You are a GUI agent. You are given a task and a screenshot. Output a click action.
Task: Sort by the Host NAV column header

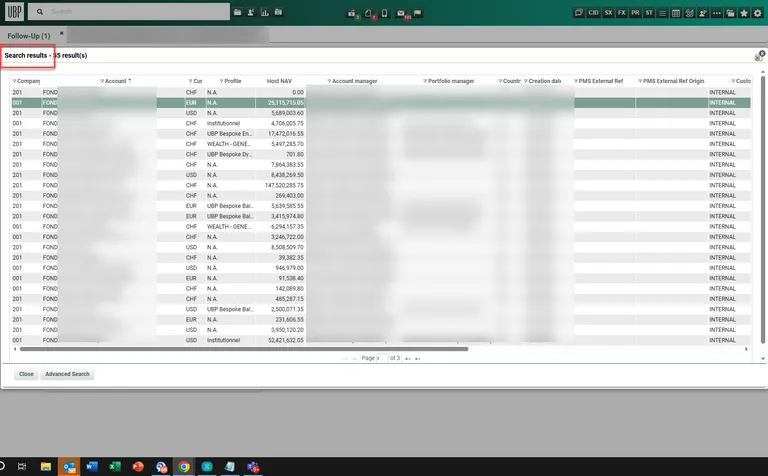[279, 81]
